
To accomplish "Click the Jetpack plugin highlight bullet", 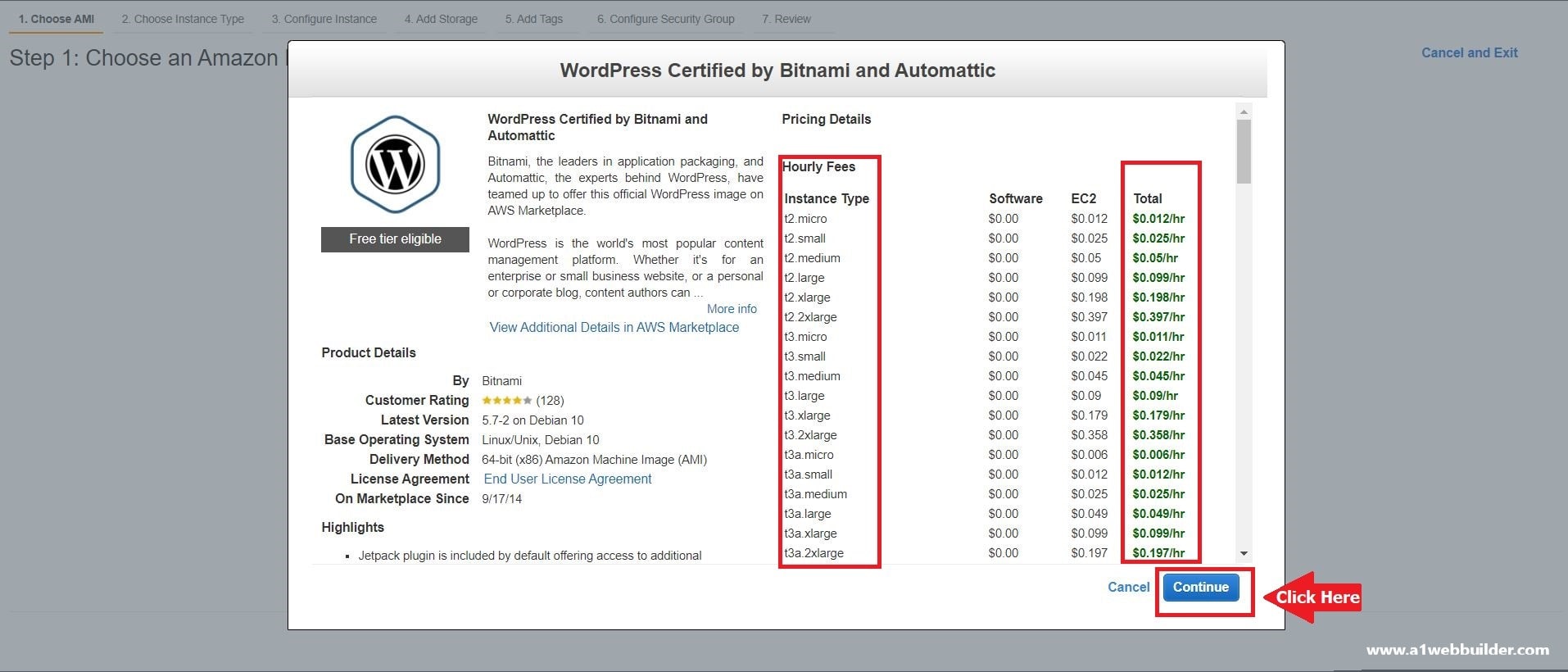I will coord(529,556).
